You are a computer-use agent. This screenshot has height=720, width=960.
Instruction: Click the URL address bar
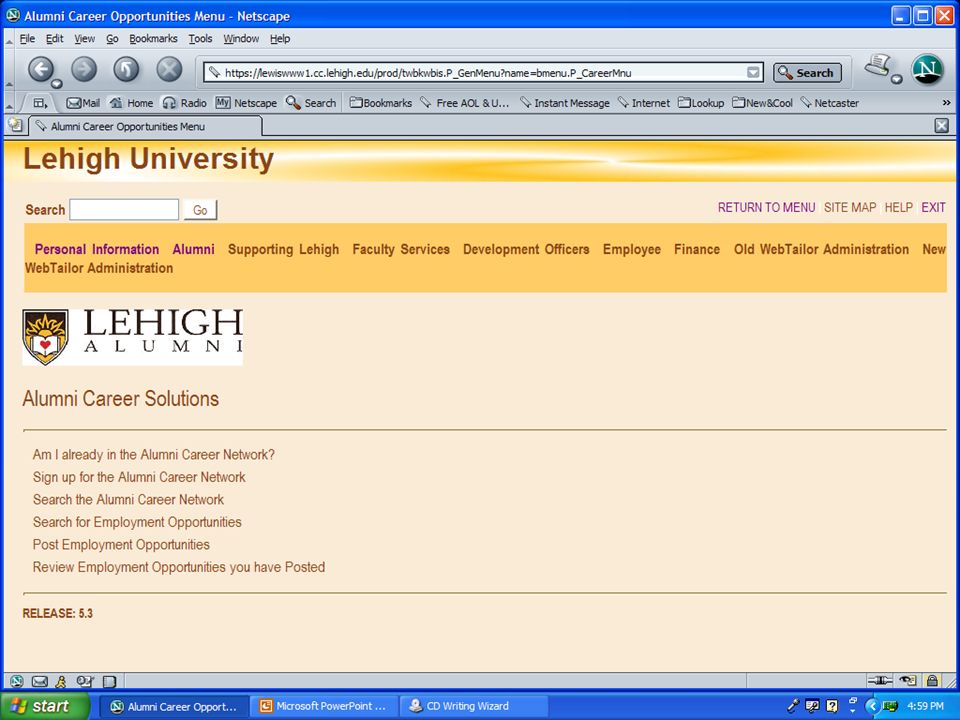point(484,72)
